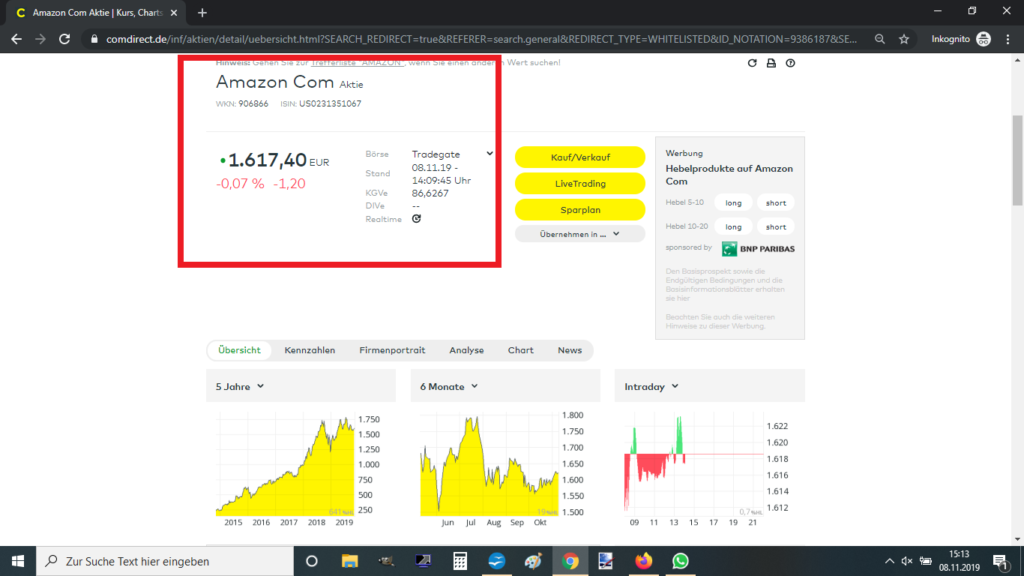Open WhatsApp from the taskbar
The height and width of the screenshot is (576, 1024).
(x=680, y=561)
